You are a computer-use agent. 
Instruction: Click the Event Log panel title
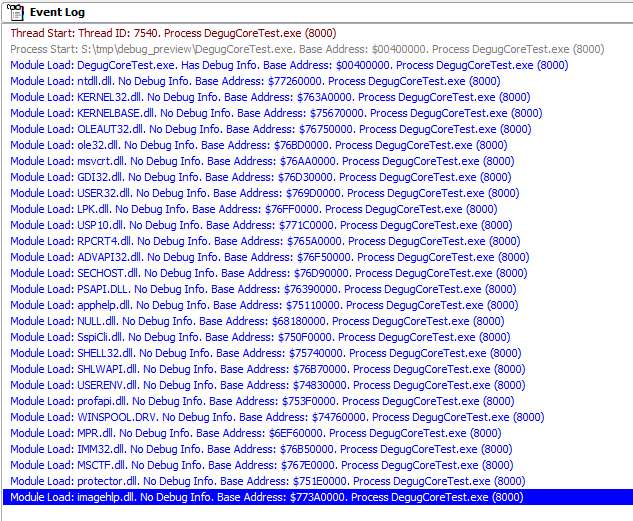(x=57, y=12)
